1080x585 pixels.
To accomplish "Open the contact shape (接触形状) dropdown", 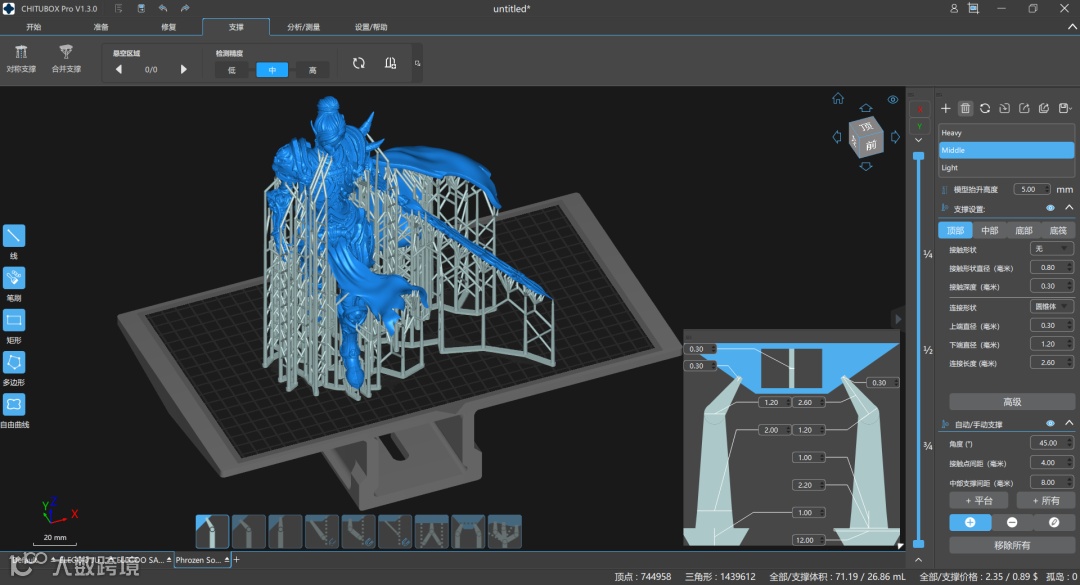I will click(x=1051, y=249).
